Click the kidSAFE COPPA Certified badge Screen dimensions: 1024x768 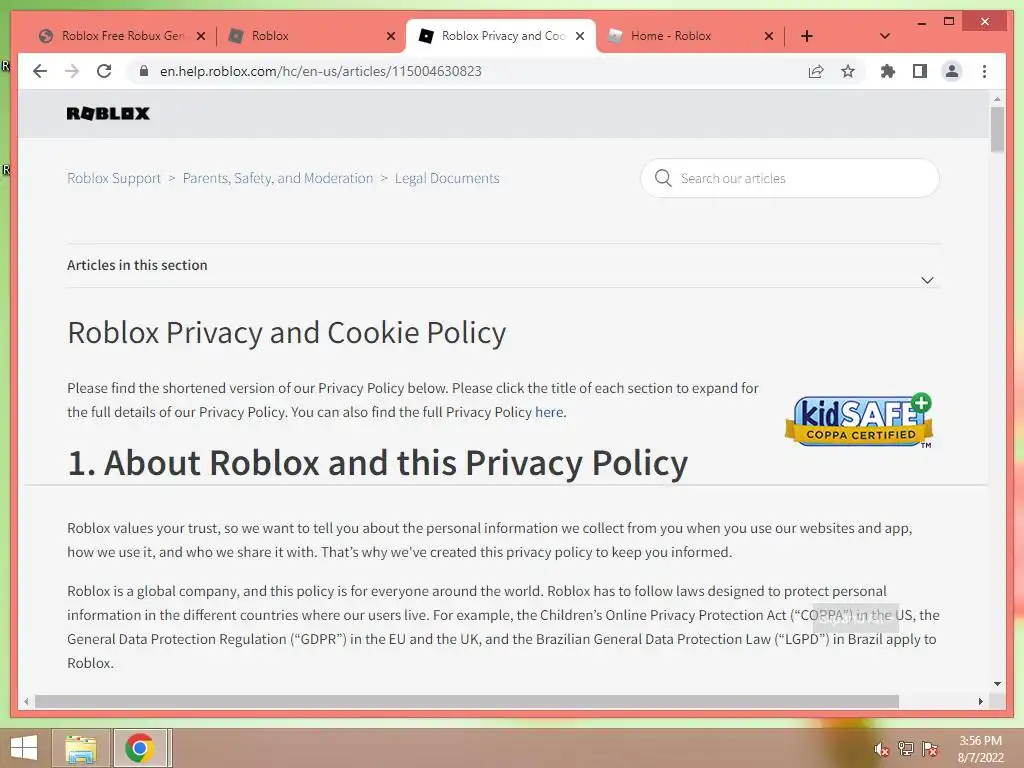tap(859, 420)
